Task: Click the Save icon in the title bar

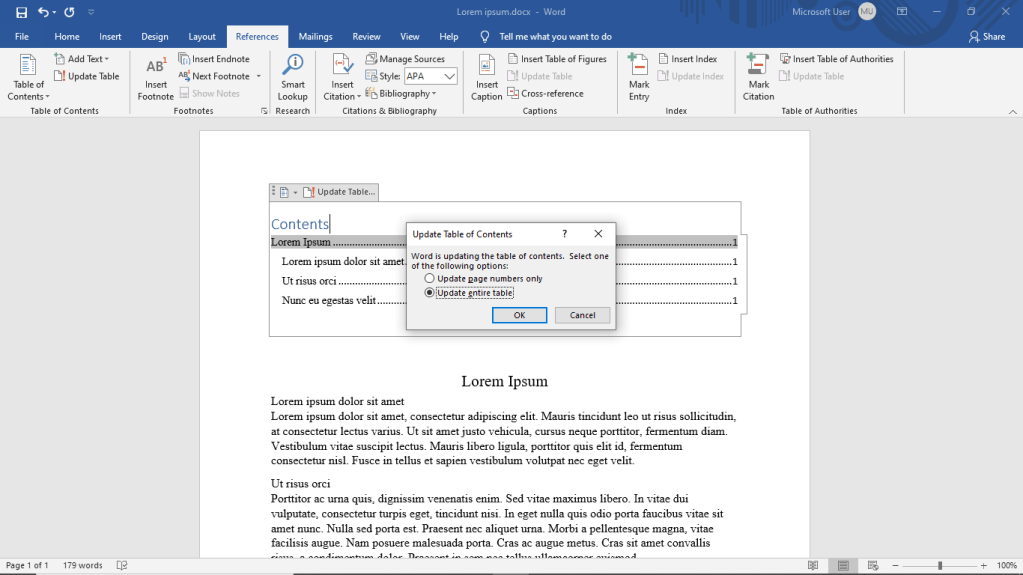Action: coord(22,12)
